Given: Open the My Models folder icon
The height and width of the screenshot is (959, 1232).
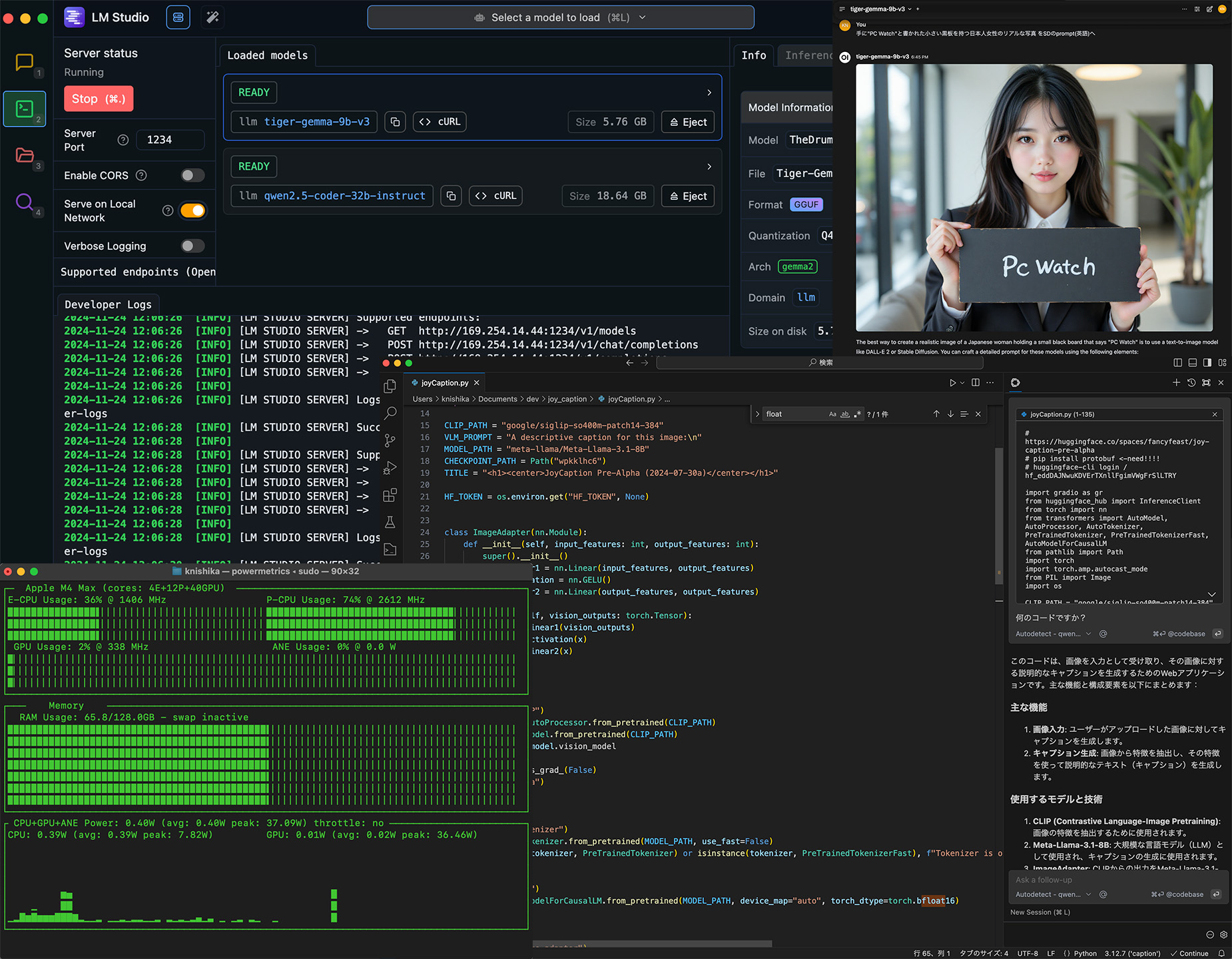Looking at the screenshot, I should point(25,155).
